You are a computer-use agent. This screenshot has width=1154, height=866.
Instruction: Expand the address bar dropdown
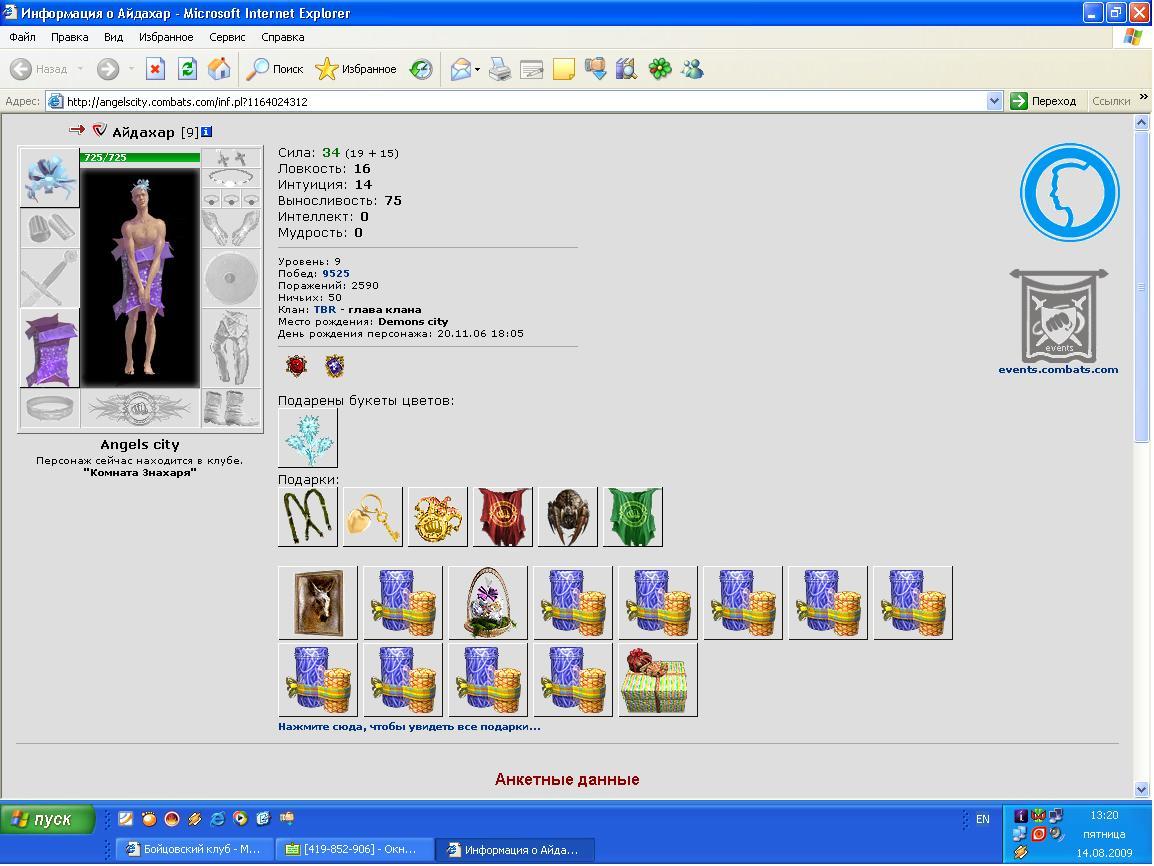tap(994, 101)
